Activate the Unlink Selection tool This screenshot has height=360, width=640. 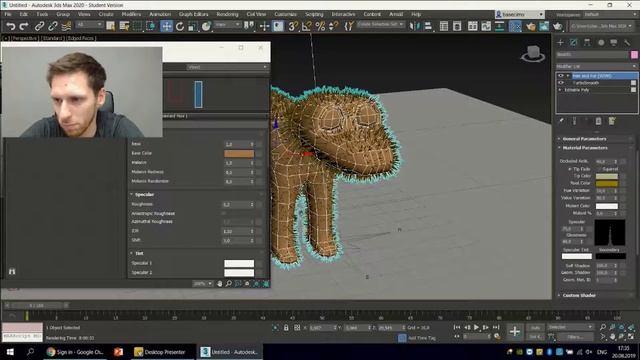pos(53,27)
